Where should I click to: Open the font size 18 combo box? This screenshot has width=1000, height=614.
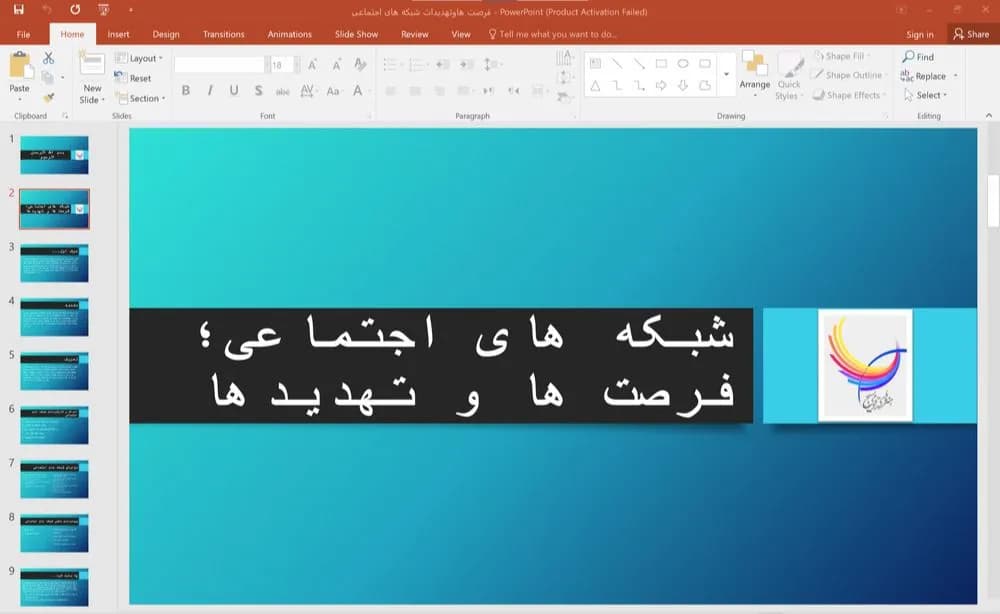pyautogui.click(x=284, y=64)
